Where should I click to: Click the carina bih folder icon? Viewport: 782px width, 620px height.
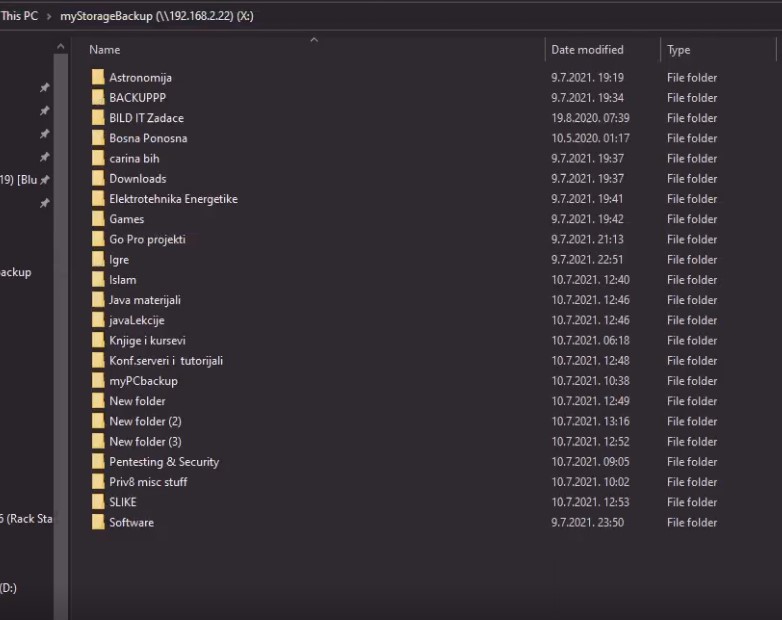click(x=98, y=158)
